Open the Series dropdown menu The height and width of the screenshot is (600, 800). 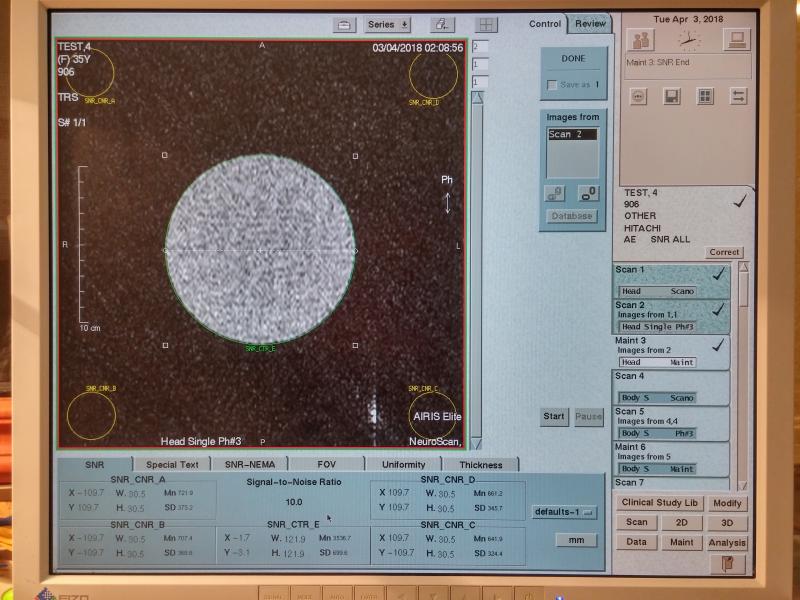pos(388,24)
